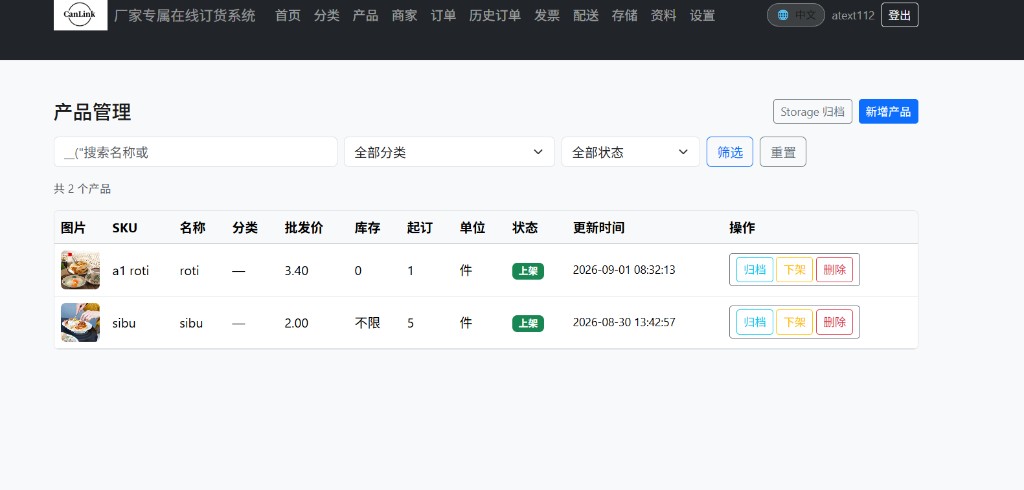Click the 更新时间 column header
This screenshot has height=490, width=1024.
click(598, 227)
